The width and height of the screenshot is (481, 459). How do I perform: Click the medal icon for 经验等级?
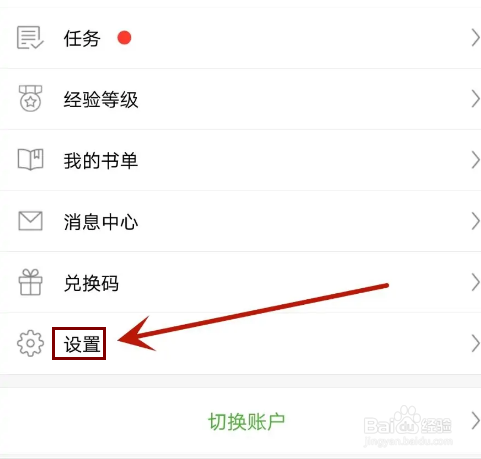[x=30, y=98]
